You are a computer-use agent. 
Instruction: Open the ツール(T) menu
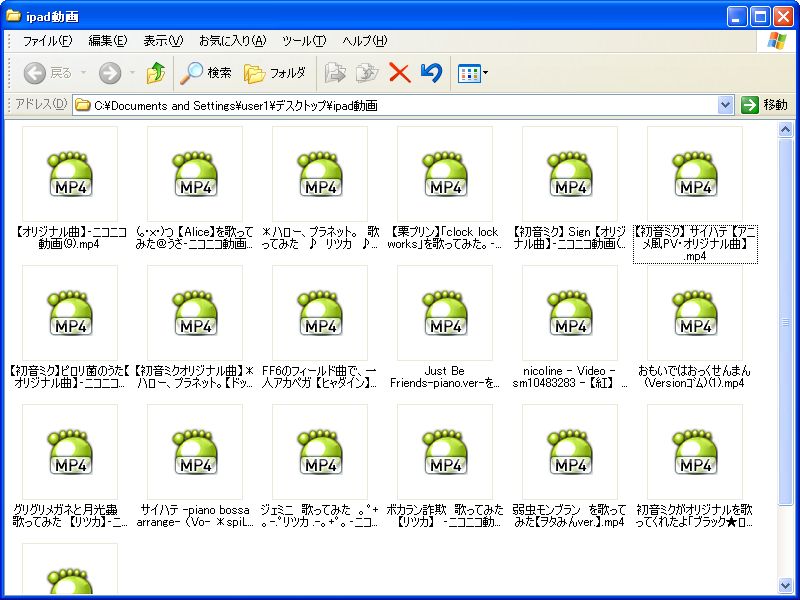click(304, 41)
